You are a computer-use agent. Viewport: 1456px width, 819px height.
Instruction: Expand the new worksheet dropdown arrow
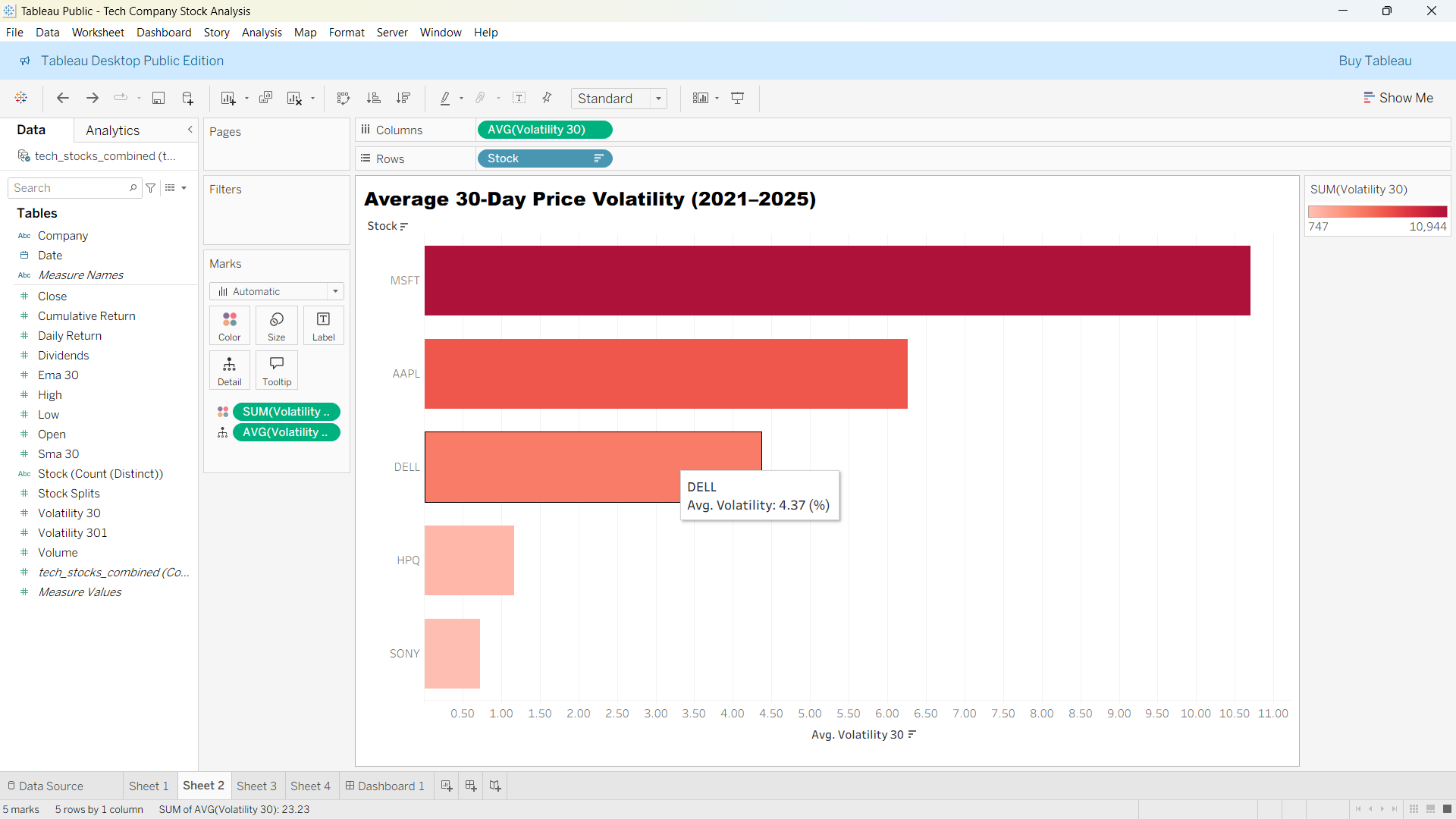tap(246, 99)
